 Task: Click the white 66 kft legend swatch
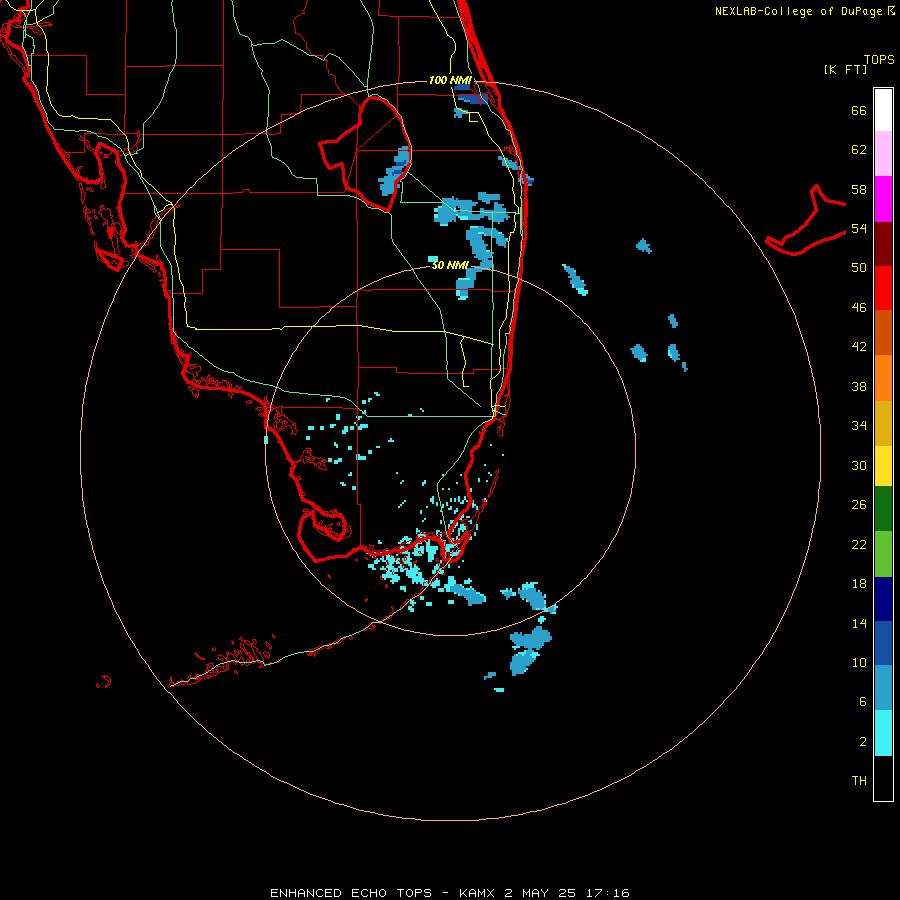tap(883, 110)
